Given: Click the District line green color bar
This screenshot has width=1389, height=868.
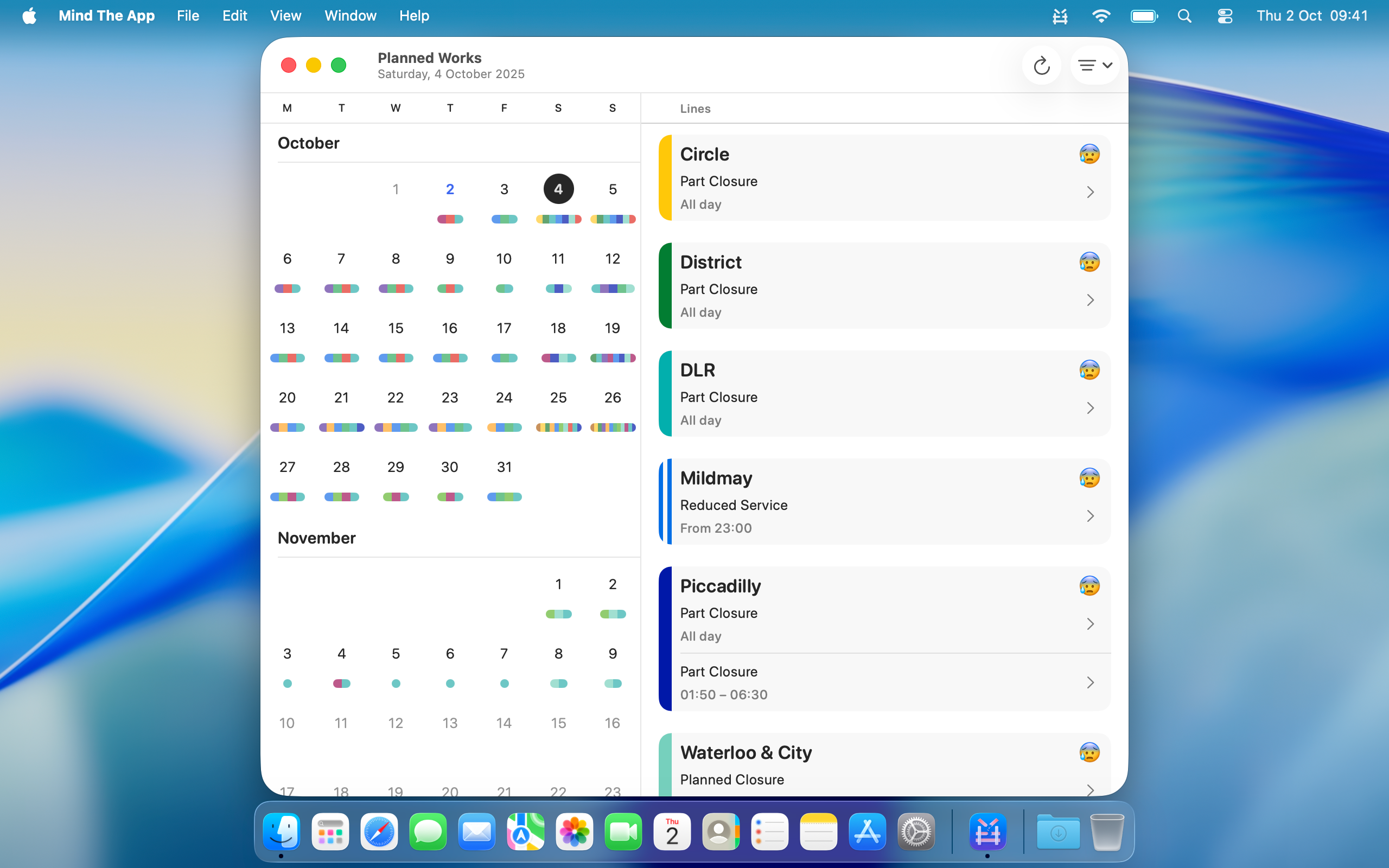Looking at the screenshot, I should coord(665,286).
